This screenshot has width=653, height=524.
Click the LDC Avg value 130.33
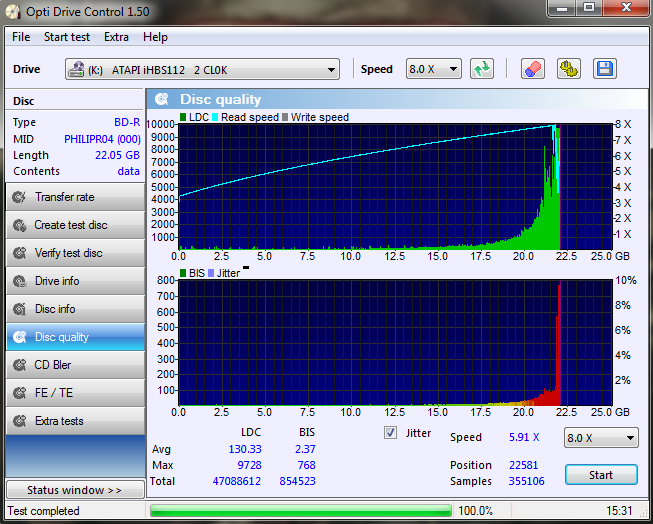click(x=245, y=449)
